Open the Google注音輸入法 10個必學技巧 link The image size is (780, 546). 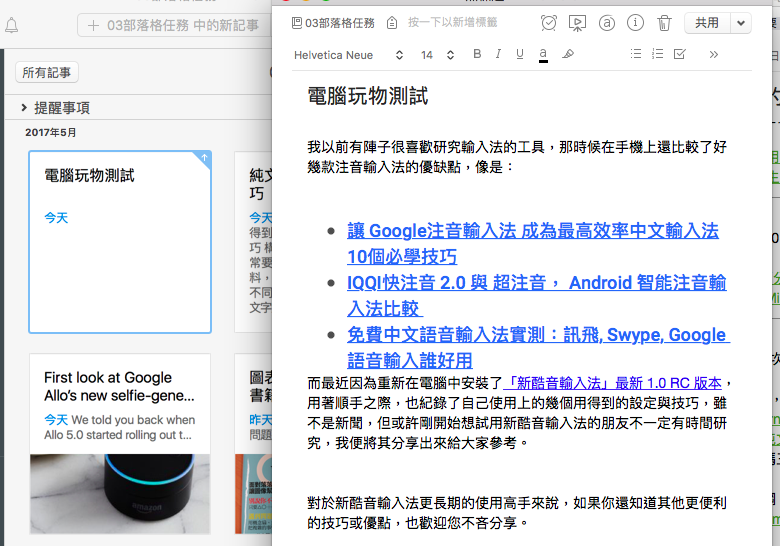533,244
